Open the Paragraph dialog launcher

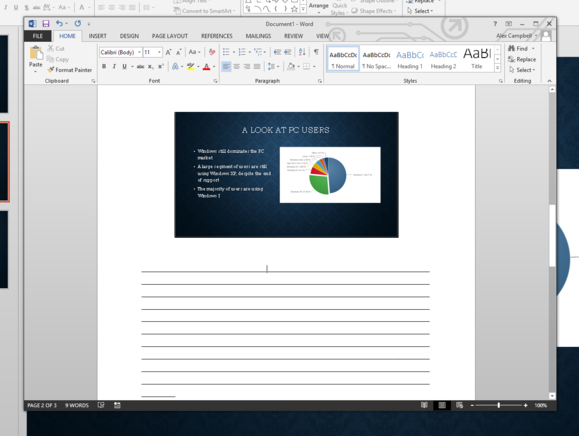320,81
